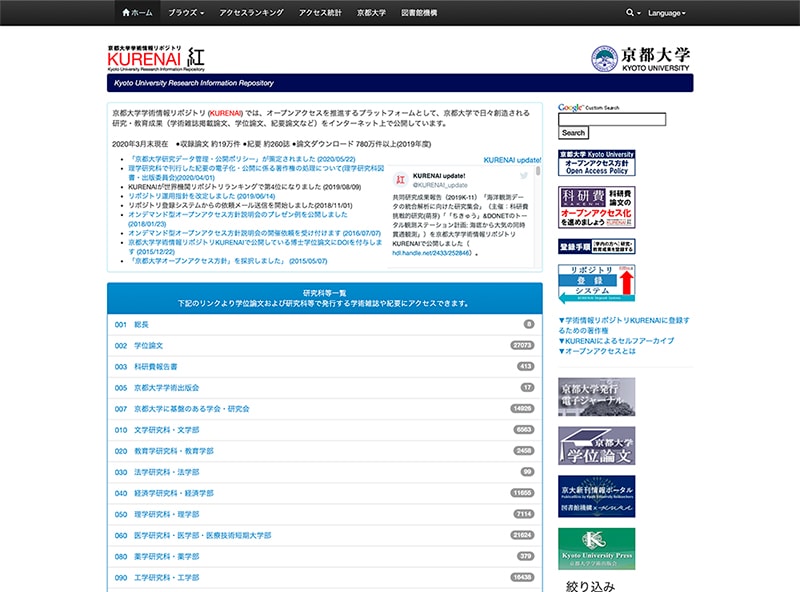The width and height of the screenshot is (800, 592).
Task: Open the Language dropdown
Action: tap(666, 13)
